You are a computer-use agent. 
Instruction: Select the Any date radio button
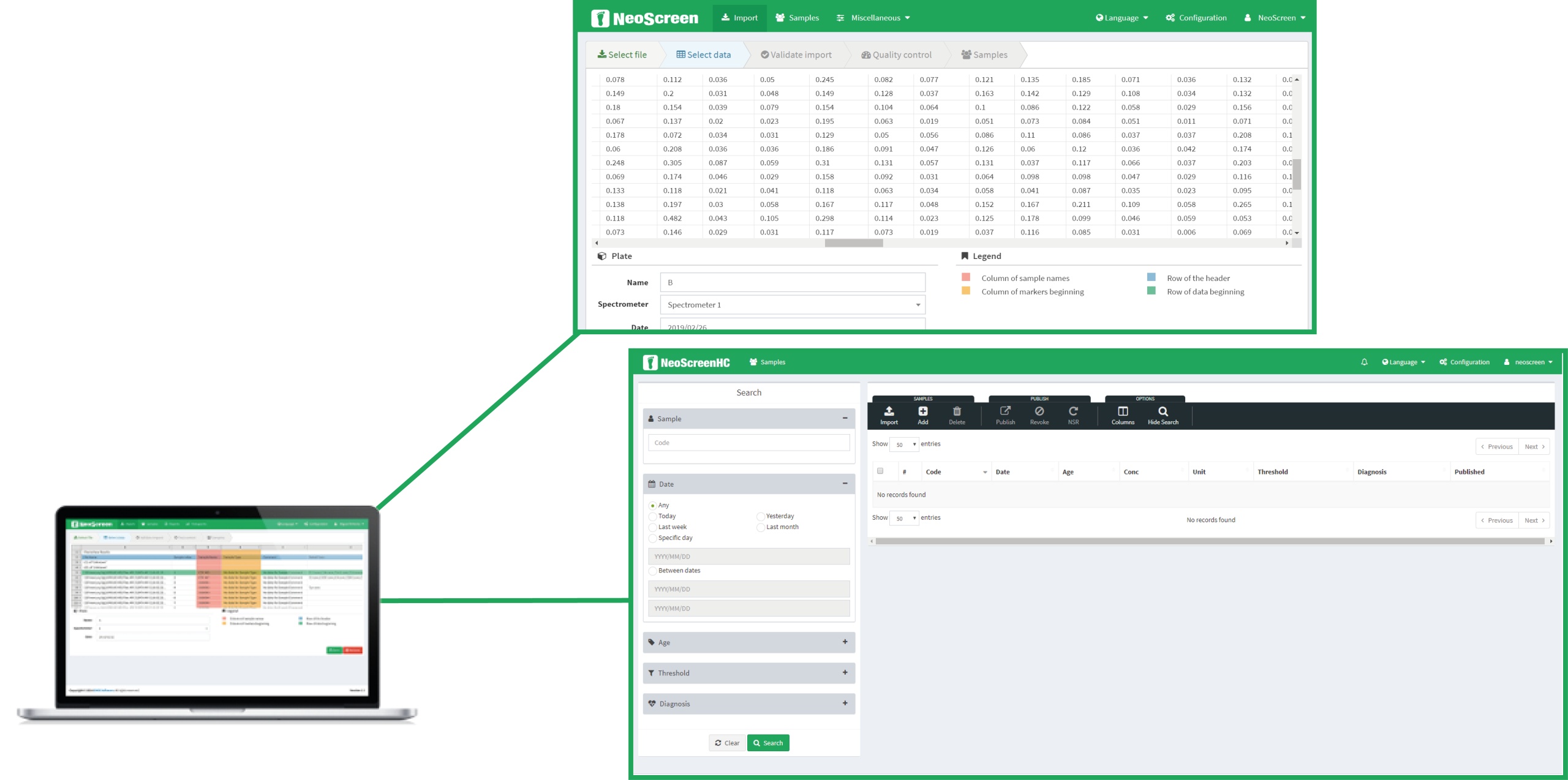[x=652, y=506]
